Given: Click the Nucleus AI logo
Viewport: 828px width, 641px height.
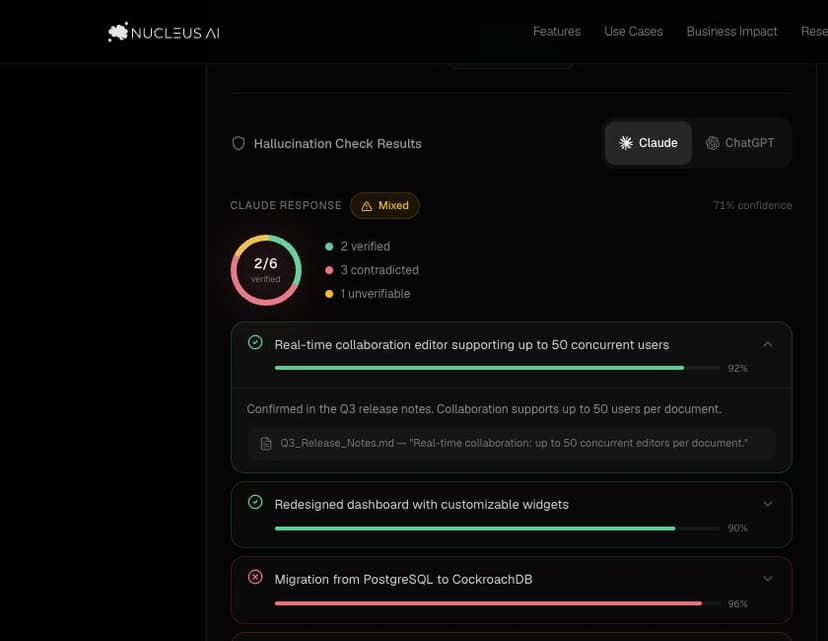Looking at the screenshot, I should (x=164, y=32).
